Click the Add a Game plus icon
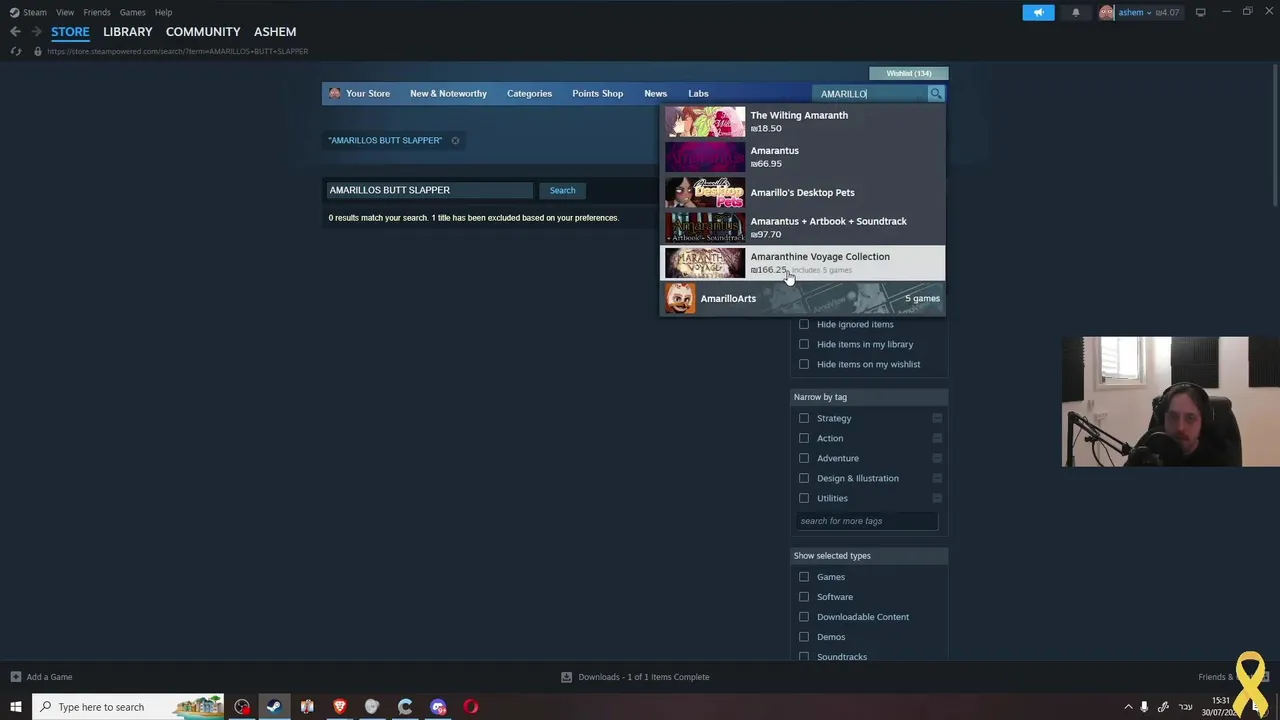Image resolution: width=1280 pixels, height=720 pixels. [15, 677]
